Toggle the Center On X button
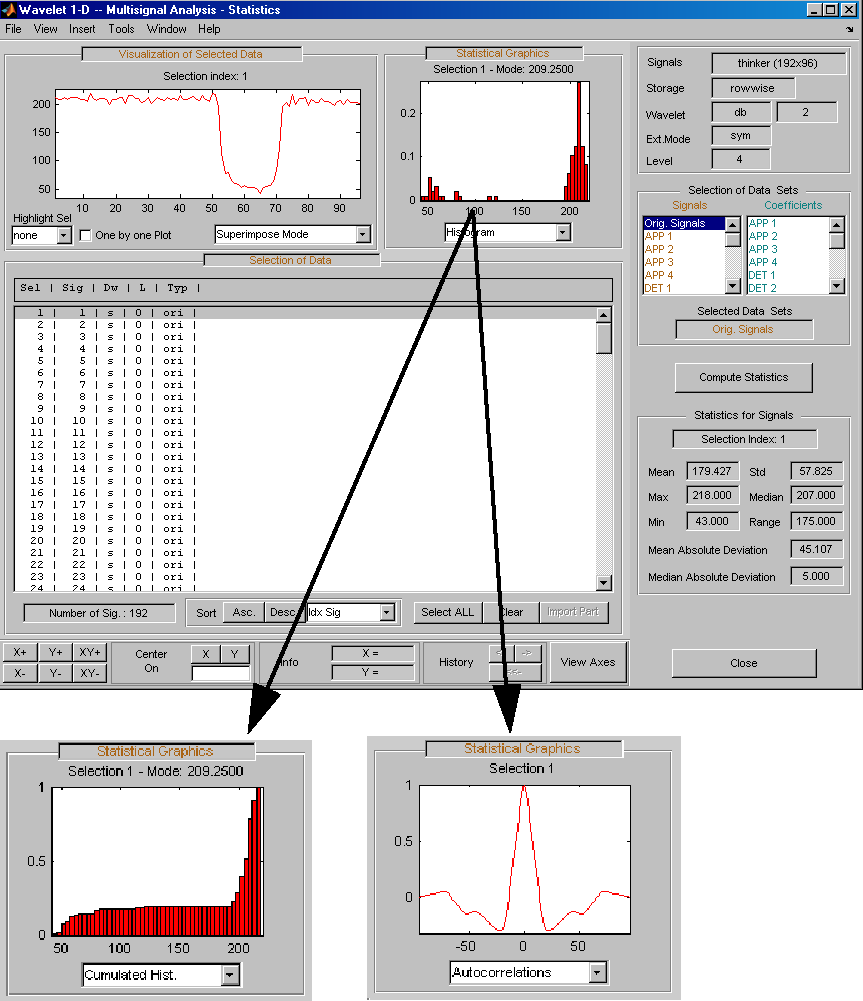Viewport: 863px width, 1001px height. click(x=206, y=654)
